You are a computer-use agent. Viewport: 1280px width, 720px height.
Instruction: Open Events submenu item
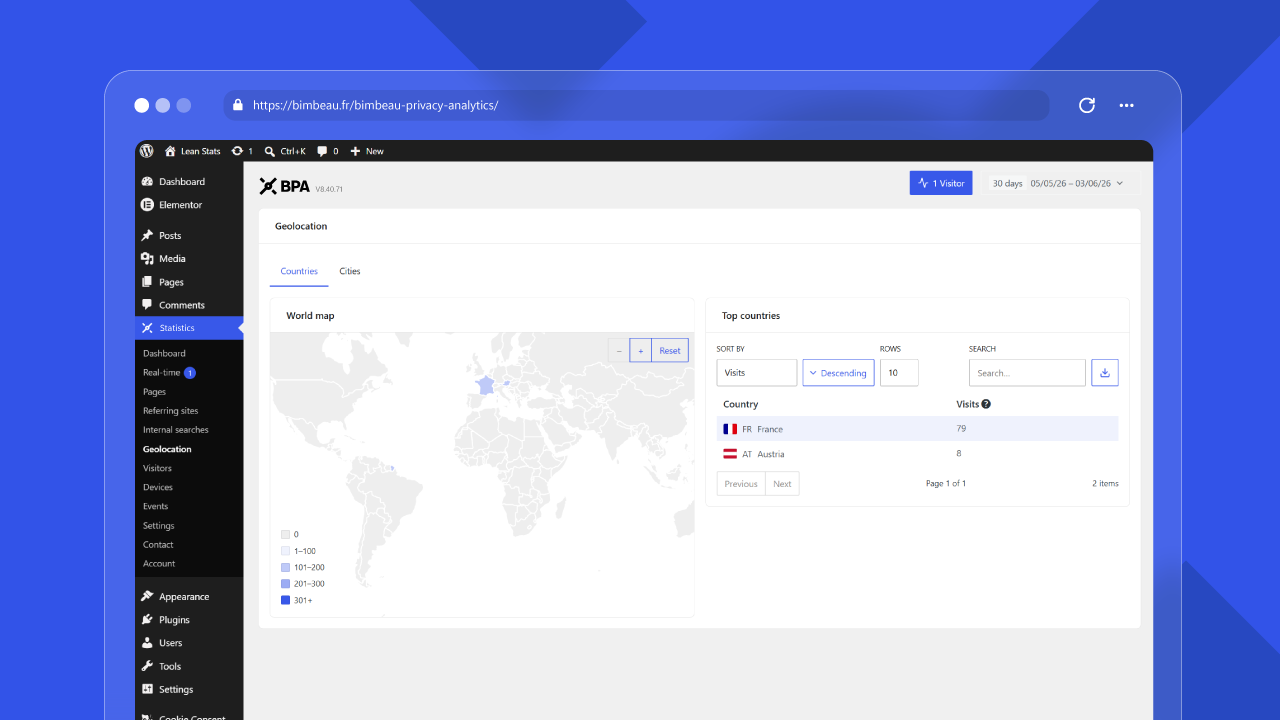tap(156, 506)
